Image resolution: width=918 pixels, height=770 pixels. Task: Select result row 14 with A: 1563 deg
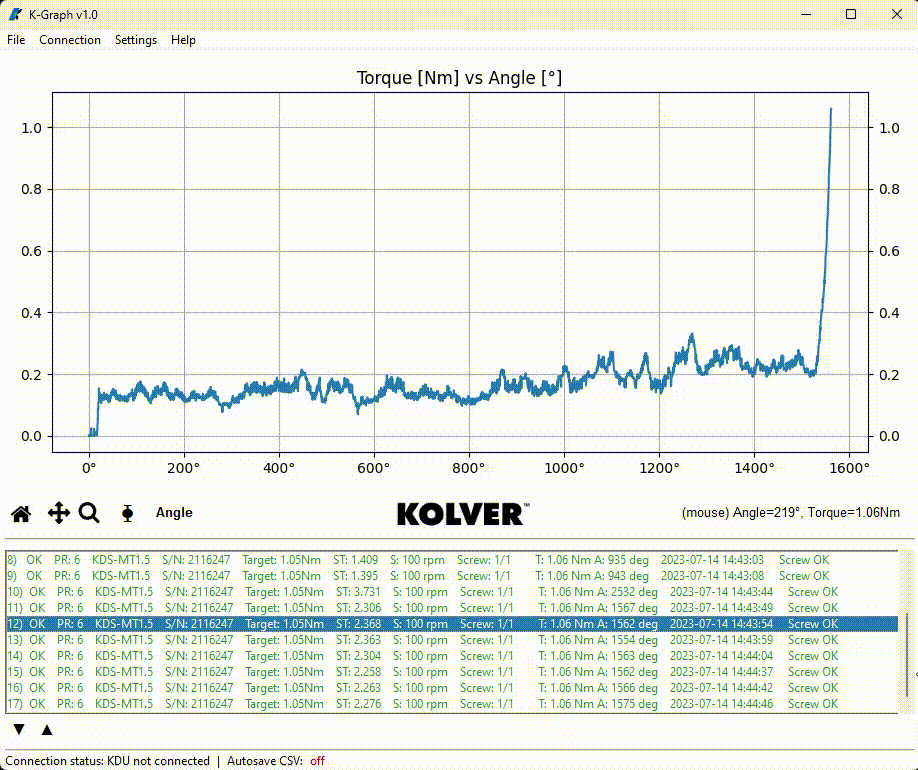[x=451, y=656]
